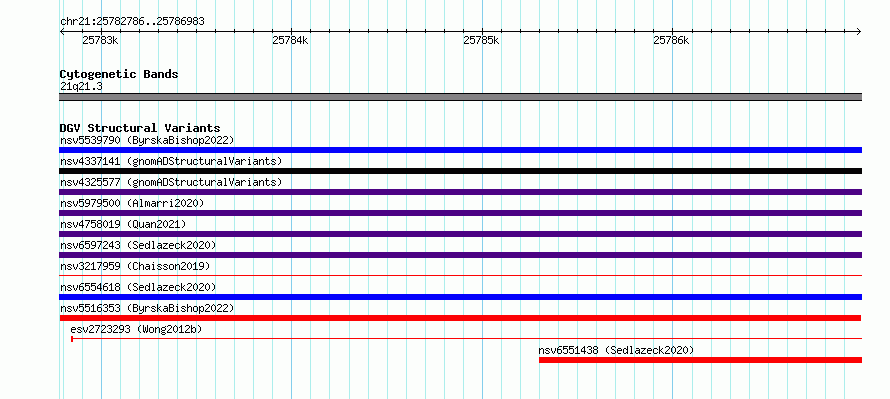Select the thin red nsv3217959 line

pos(460,276)
